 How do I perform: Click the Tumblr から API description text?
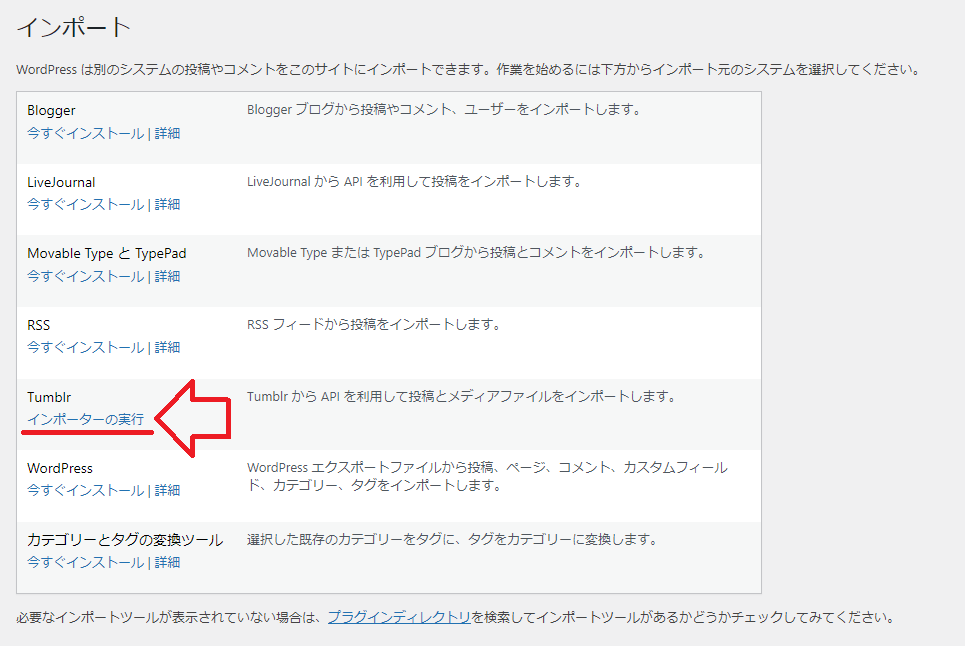point(461,396)
